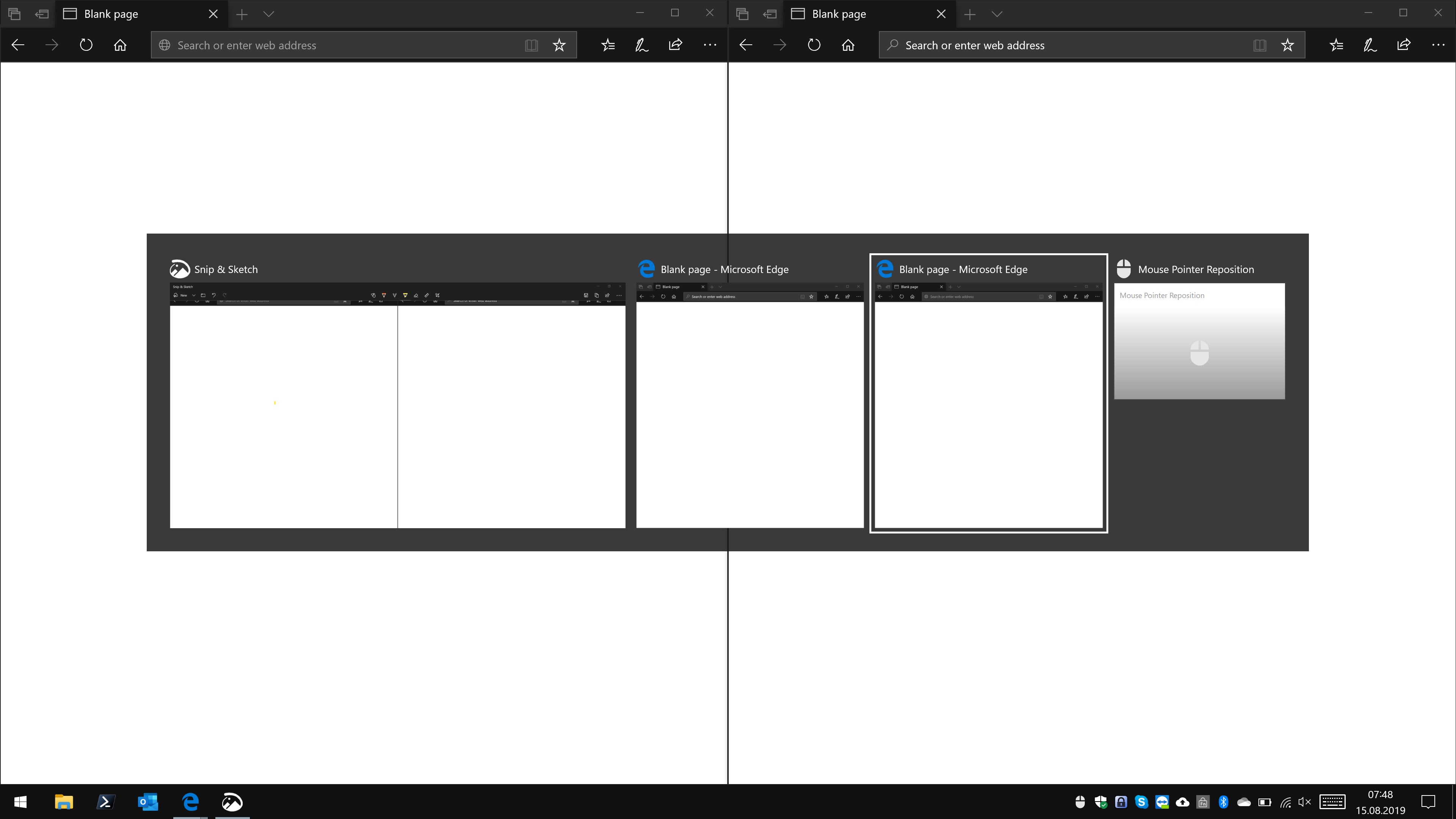This screenshot has width=1456, height=819.
Task: Open Add notes pen icon in left window
Action: tap(642, 45)
